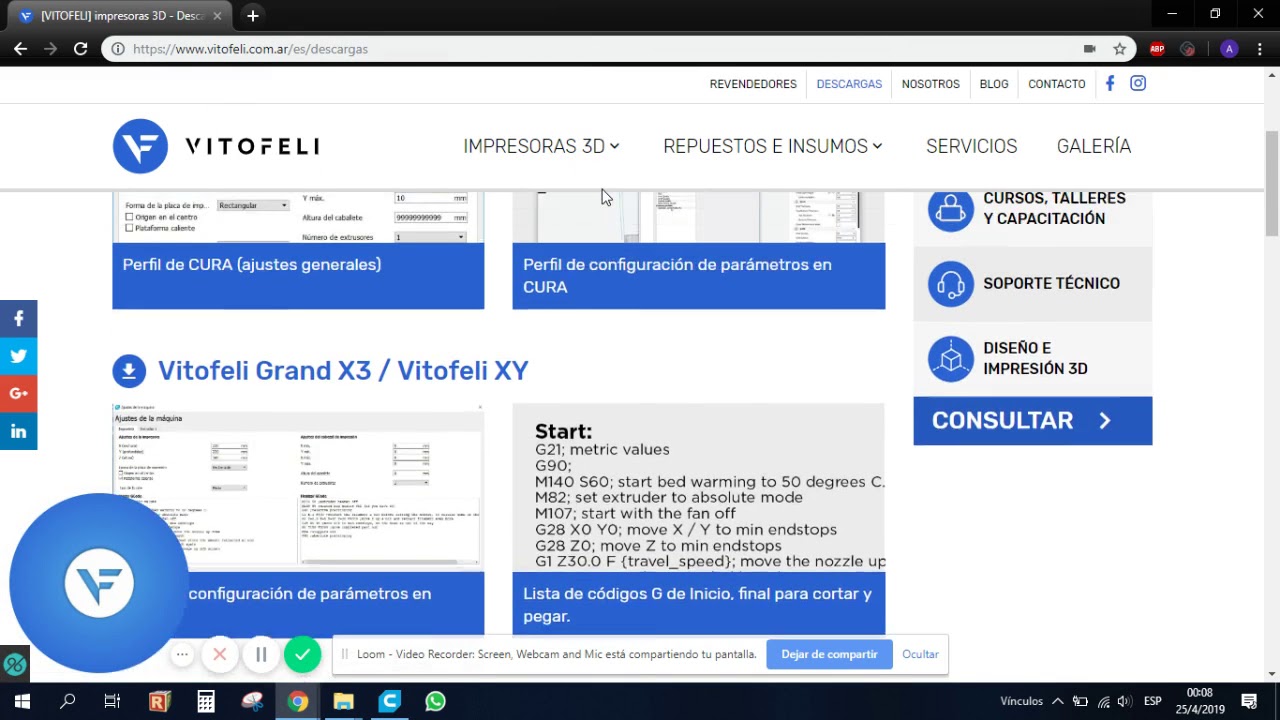Open Chrome's three-dot menu

click(1259, 49)
